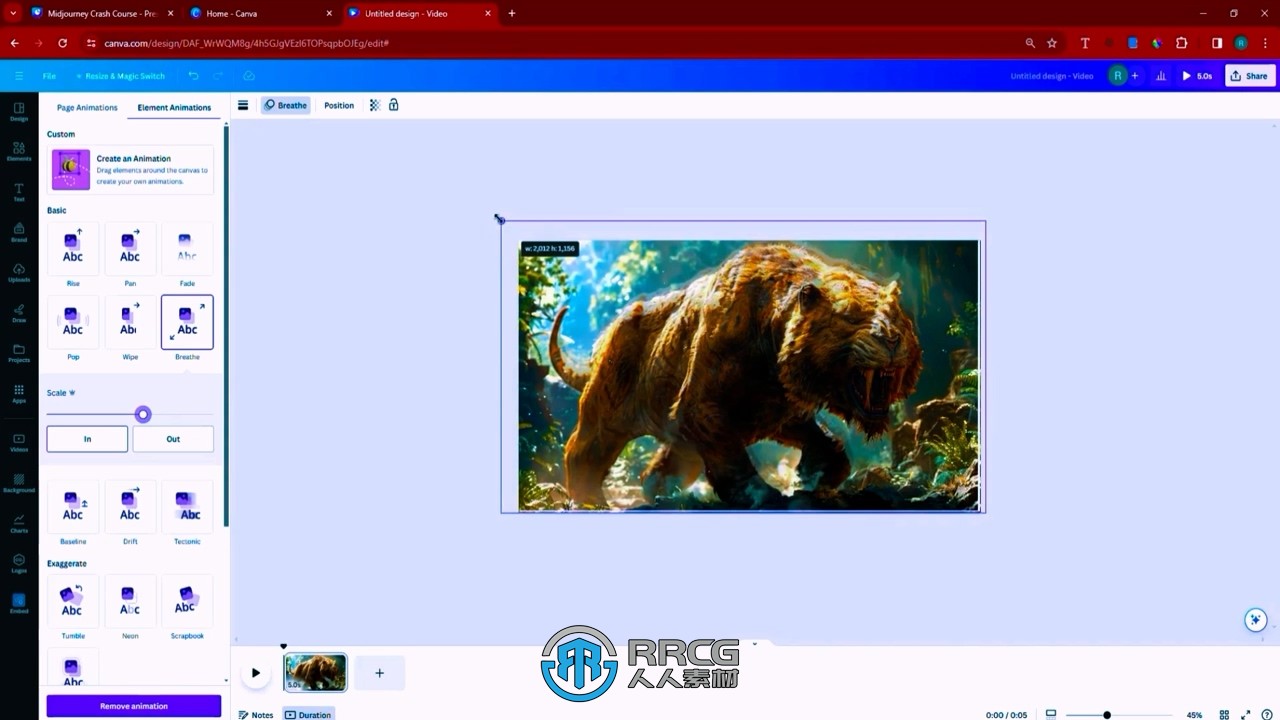The image size is (1280, 720).
Task: Toggle the Duration button in timeline
Action: tap(308, 715)
